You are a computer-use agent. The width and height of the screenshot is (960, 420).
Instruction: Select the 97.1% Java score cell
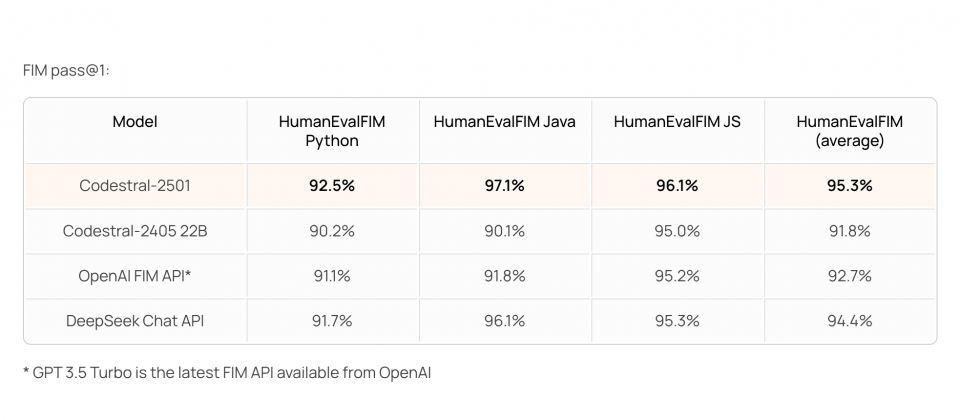click(504, 186)
